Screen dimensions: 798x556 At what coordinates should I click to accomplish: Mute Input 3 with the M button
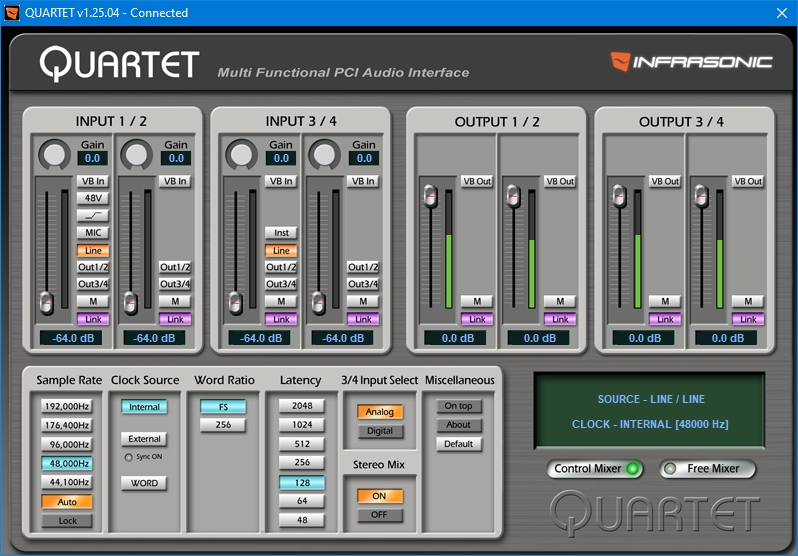(x=281, y=301)
